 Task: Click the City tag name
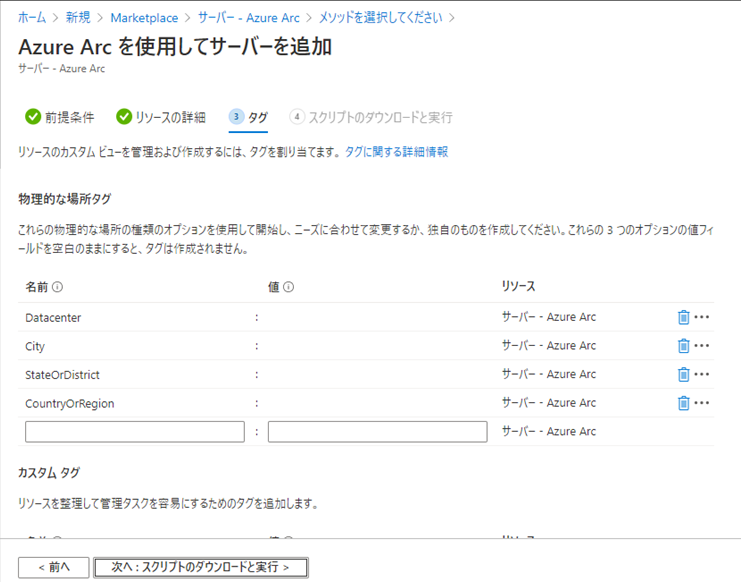click(x=35, y=346)
